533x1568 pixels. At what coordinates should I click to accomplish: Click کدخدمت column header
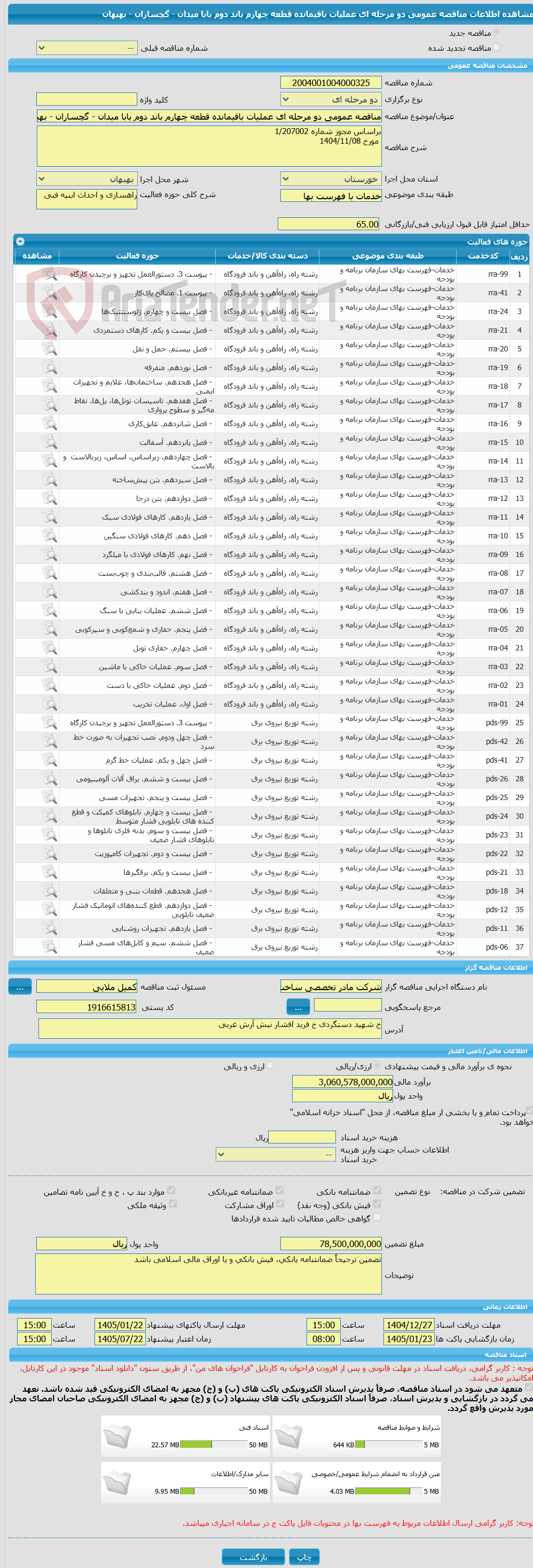pyautogui.click(x=483, y=256)
